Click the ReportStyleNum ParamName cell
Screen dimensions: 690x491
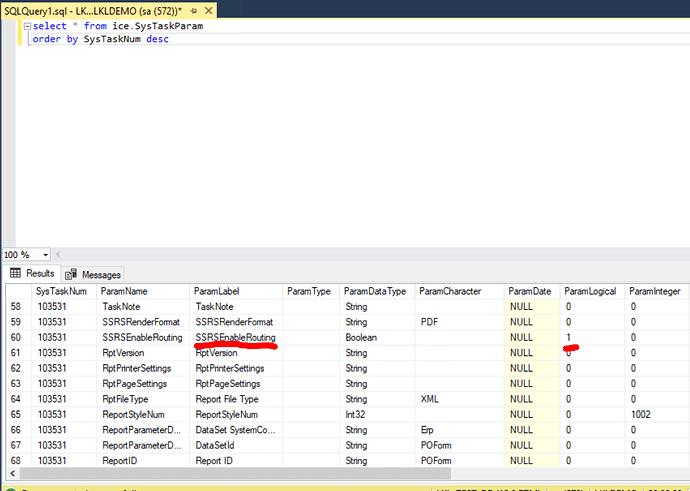143,414
